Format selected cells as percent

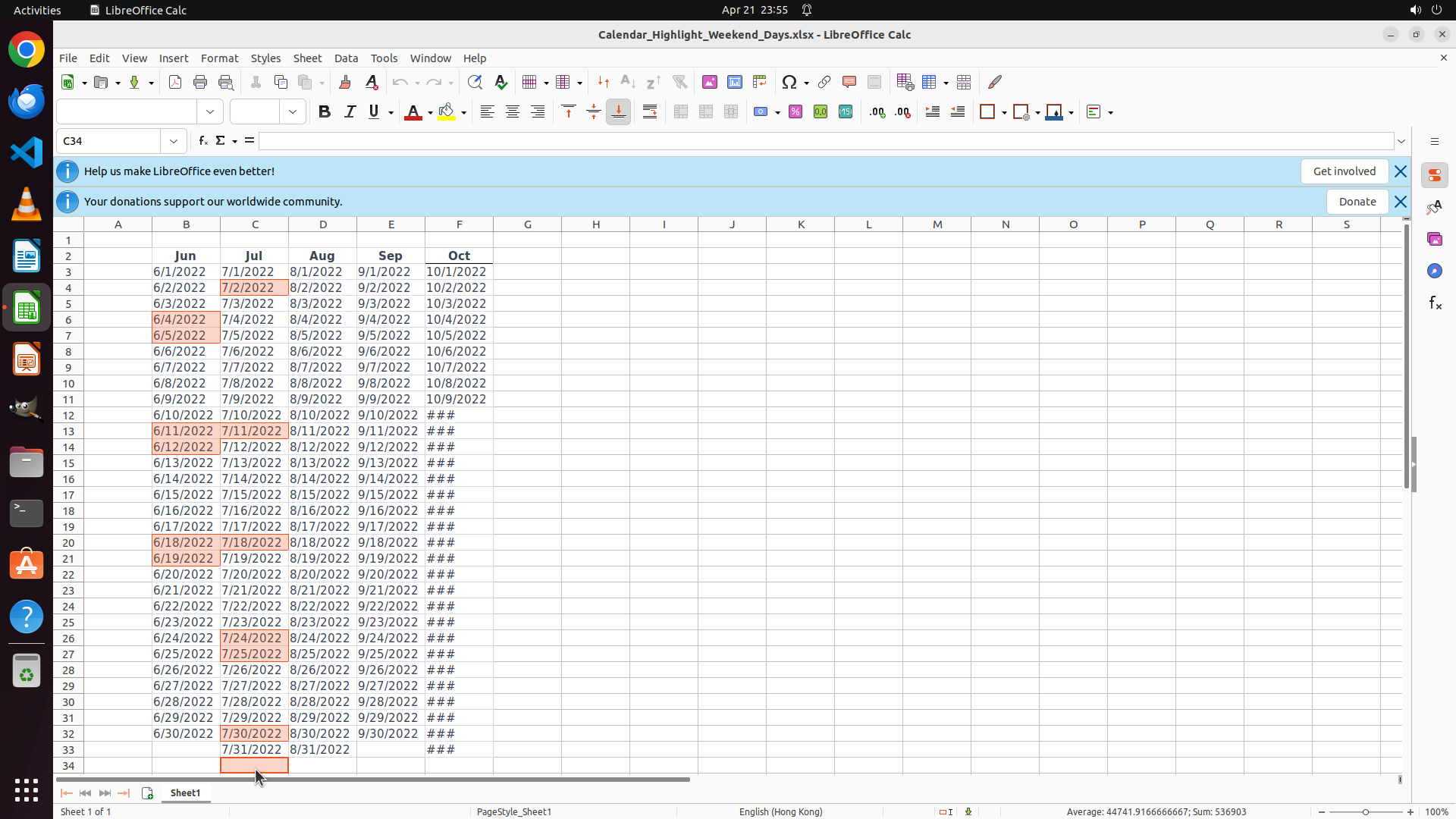[795, 112]
